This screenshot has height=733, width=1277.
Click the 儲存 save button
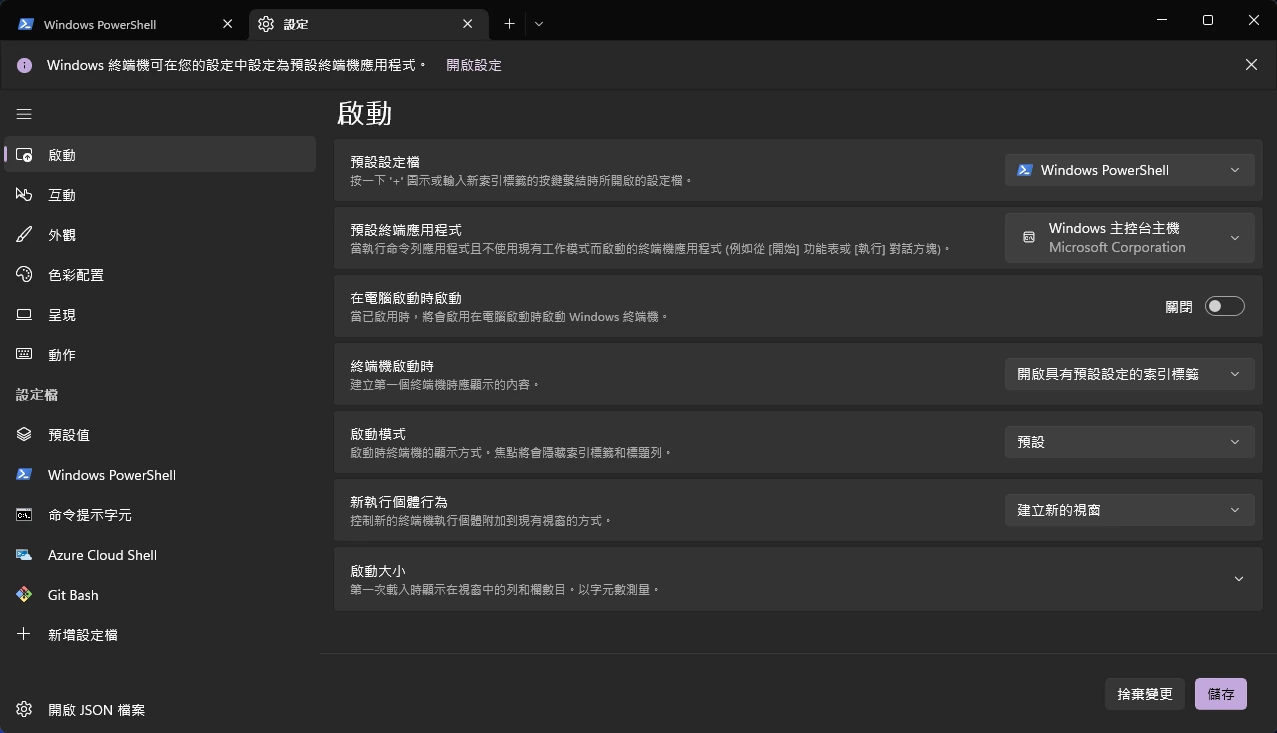click(x=1220, y=694)
